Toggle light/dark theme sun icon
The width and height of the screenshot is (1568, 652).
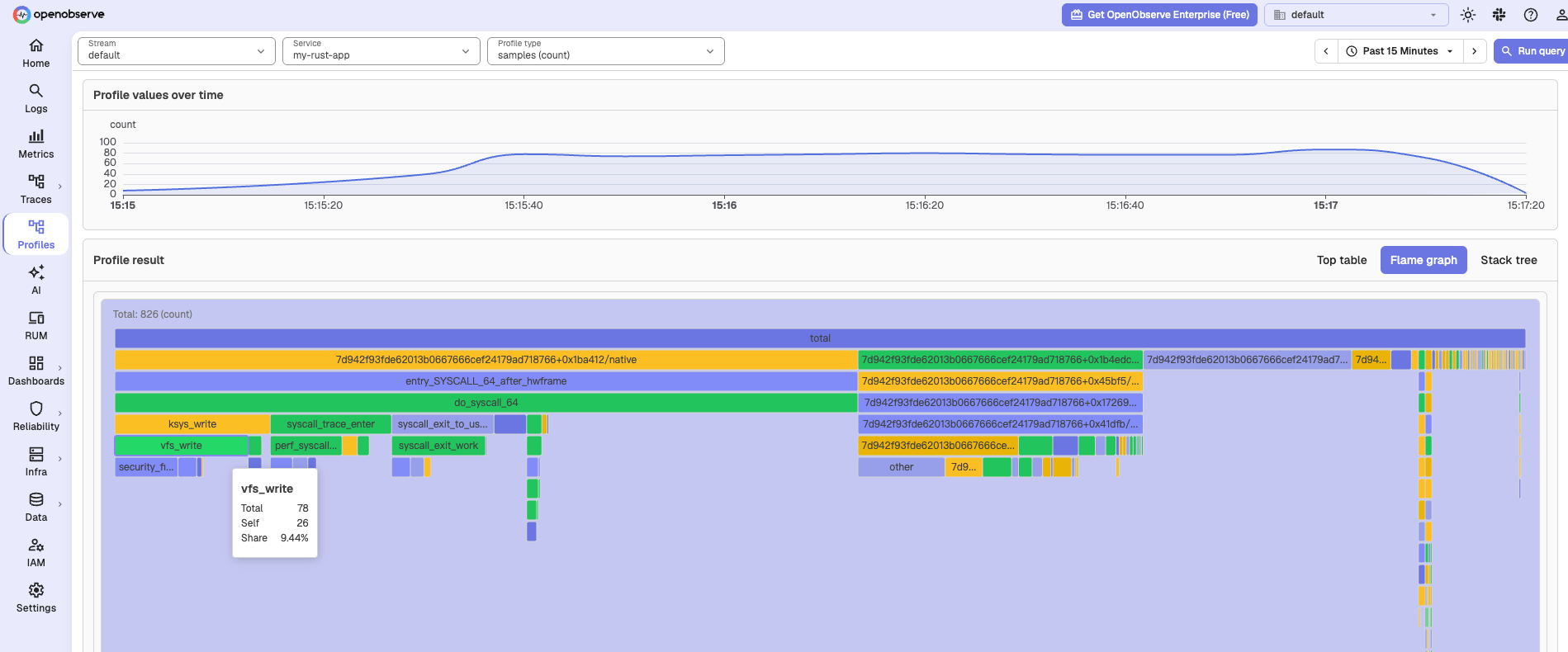[1467, 15]
